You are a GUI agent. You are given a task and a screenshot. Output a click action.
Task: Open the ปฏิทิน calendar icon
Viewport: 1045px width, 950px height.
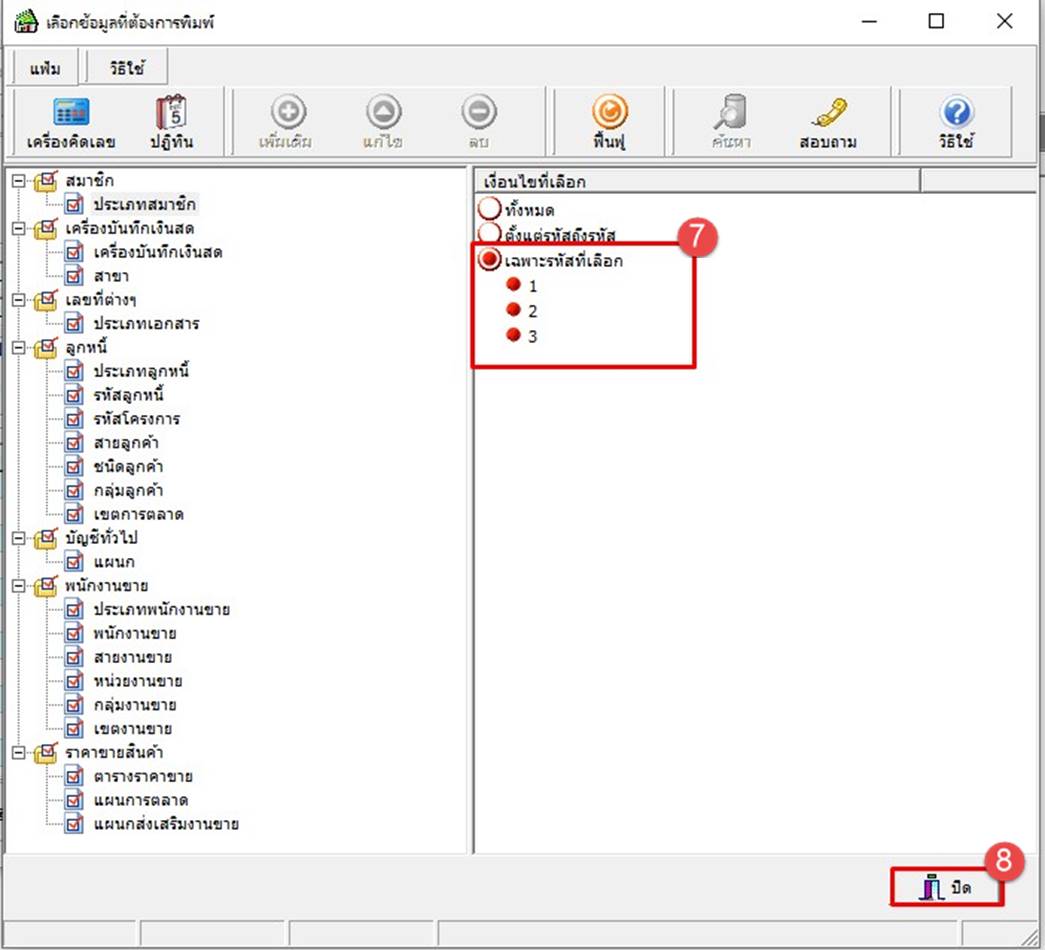click(x=171, y=114)
